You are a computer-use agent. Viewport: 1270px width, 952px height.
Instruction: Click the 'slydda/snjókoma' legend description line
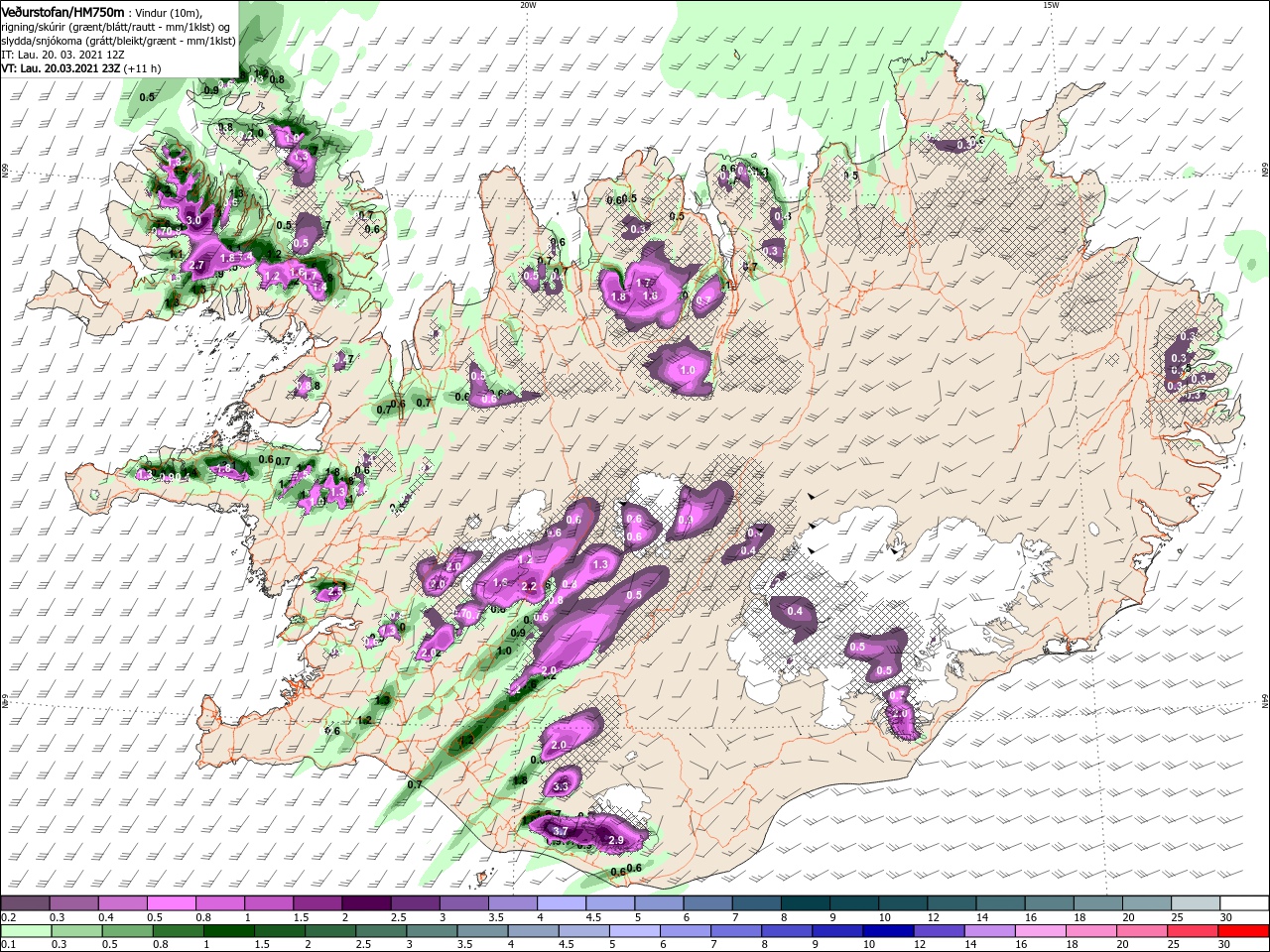[118, 41]
